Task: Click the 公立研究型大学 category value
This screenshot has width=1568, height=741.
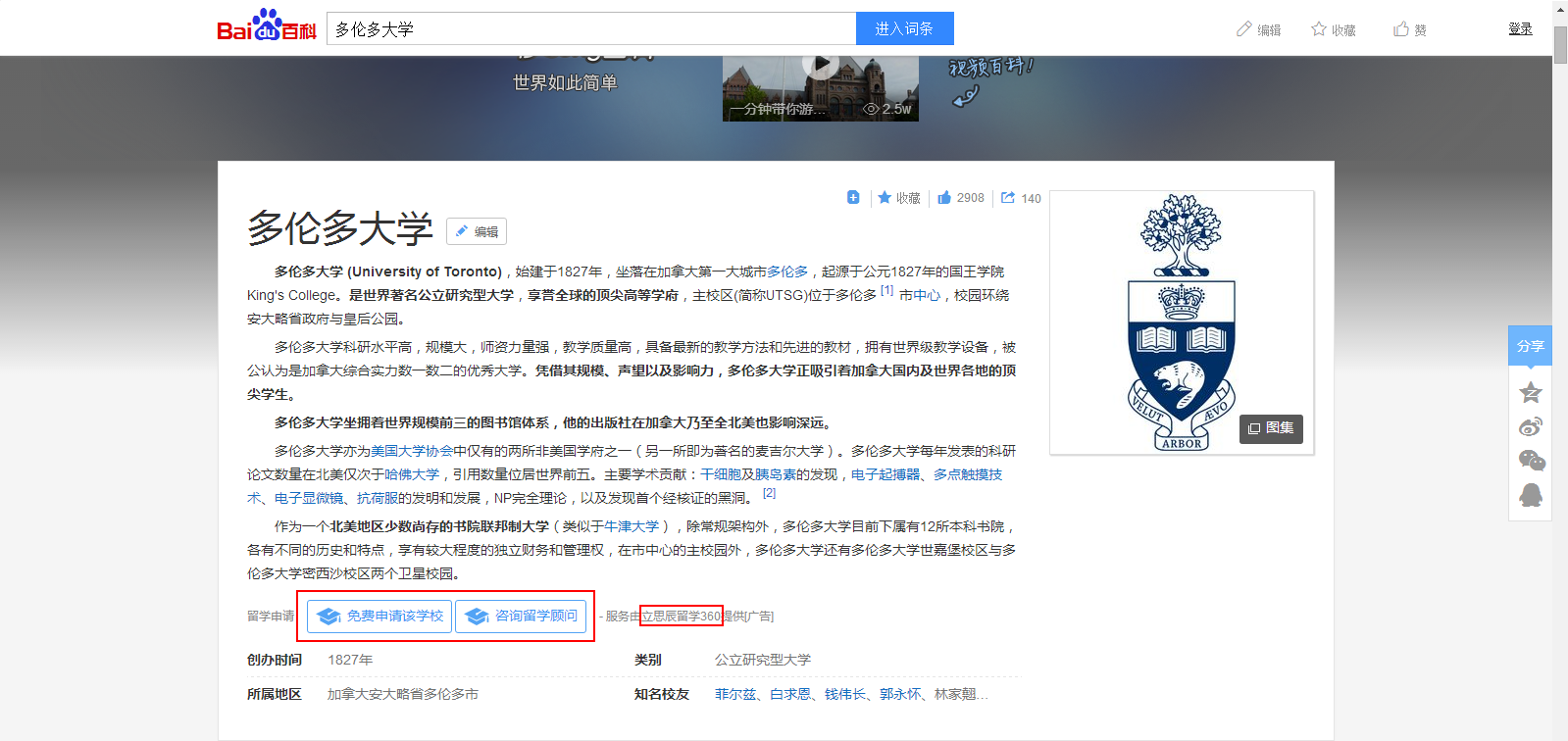Action: (x=763, y=660)
